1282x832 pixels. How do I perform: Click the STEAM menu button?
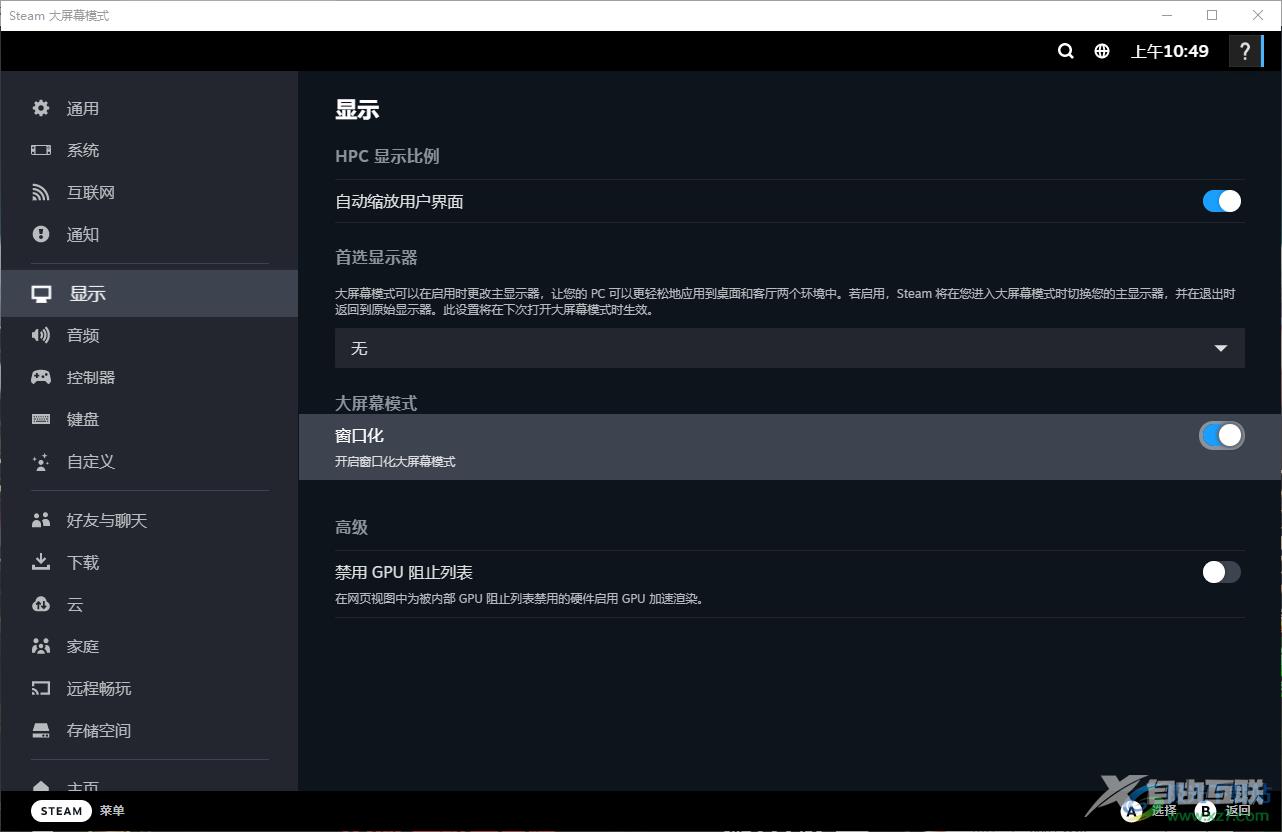pyautogui.click(x=61, y=811)
